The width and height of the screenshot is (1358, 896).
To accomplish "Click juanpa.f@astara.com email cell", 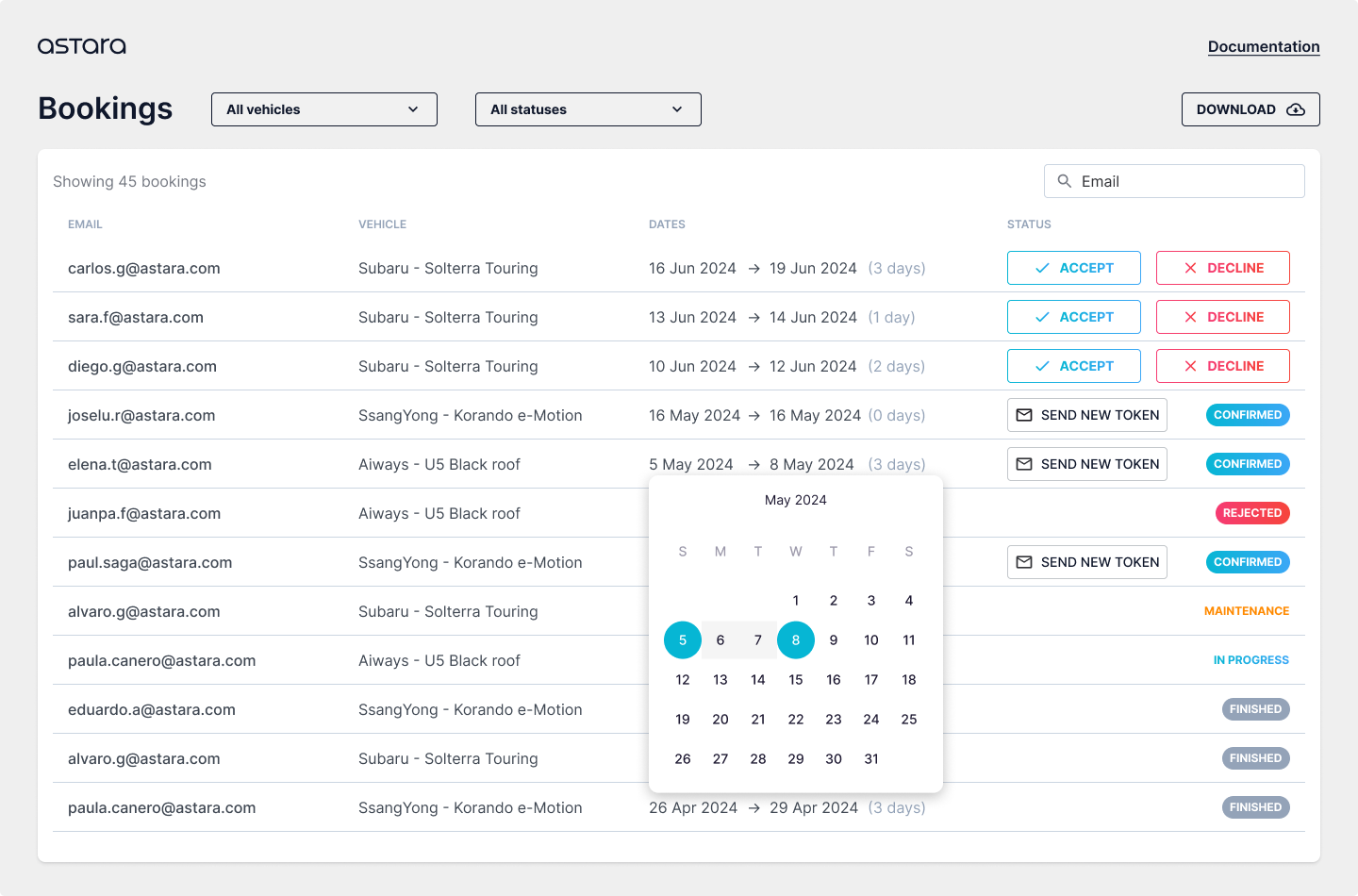I will [144, 513].
